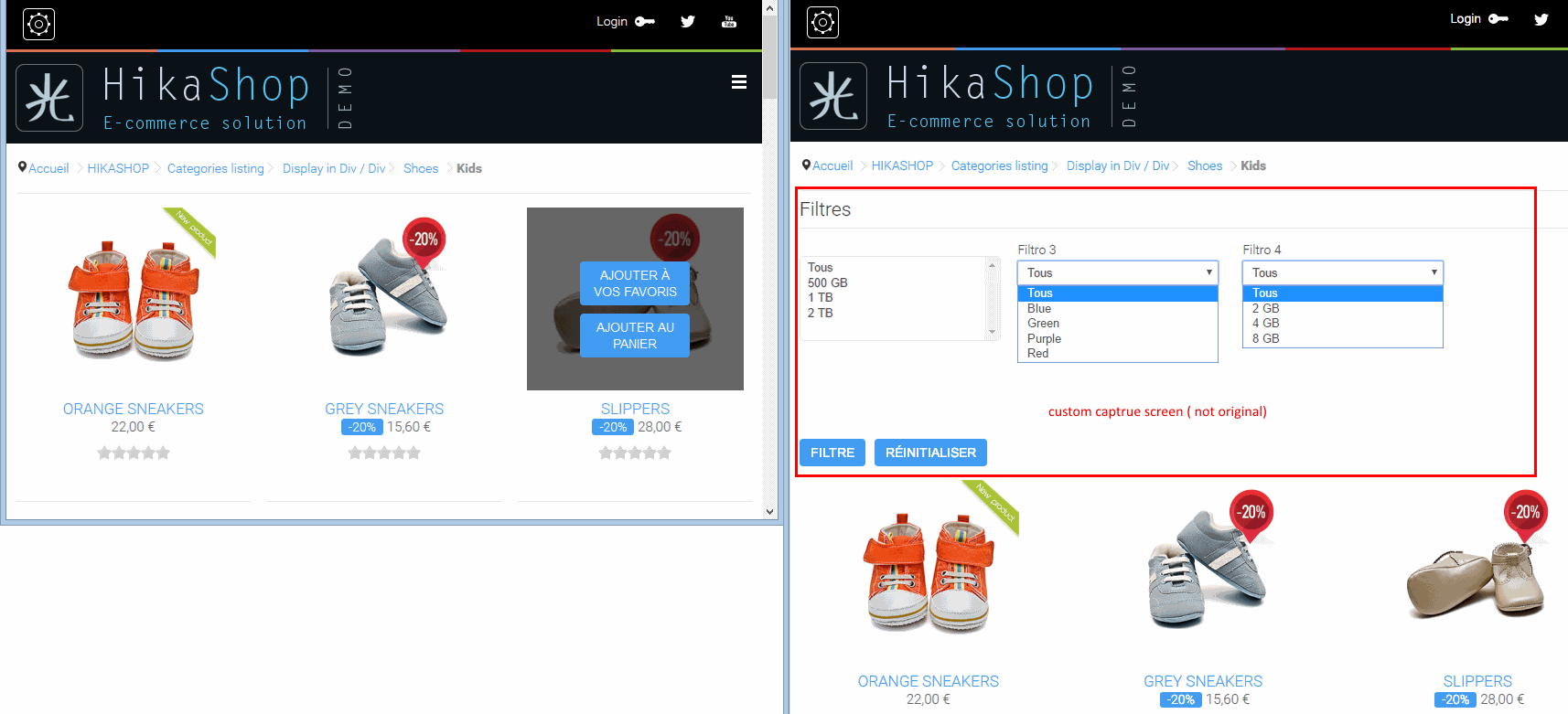
Task: Click the gear icon in left window
Action: (x=38, y=23)
